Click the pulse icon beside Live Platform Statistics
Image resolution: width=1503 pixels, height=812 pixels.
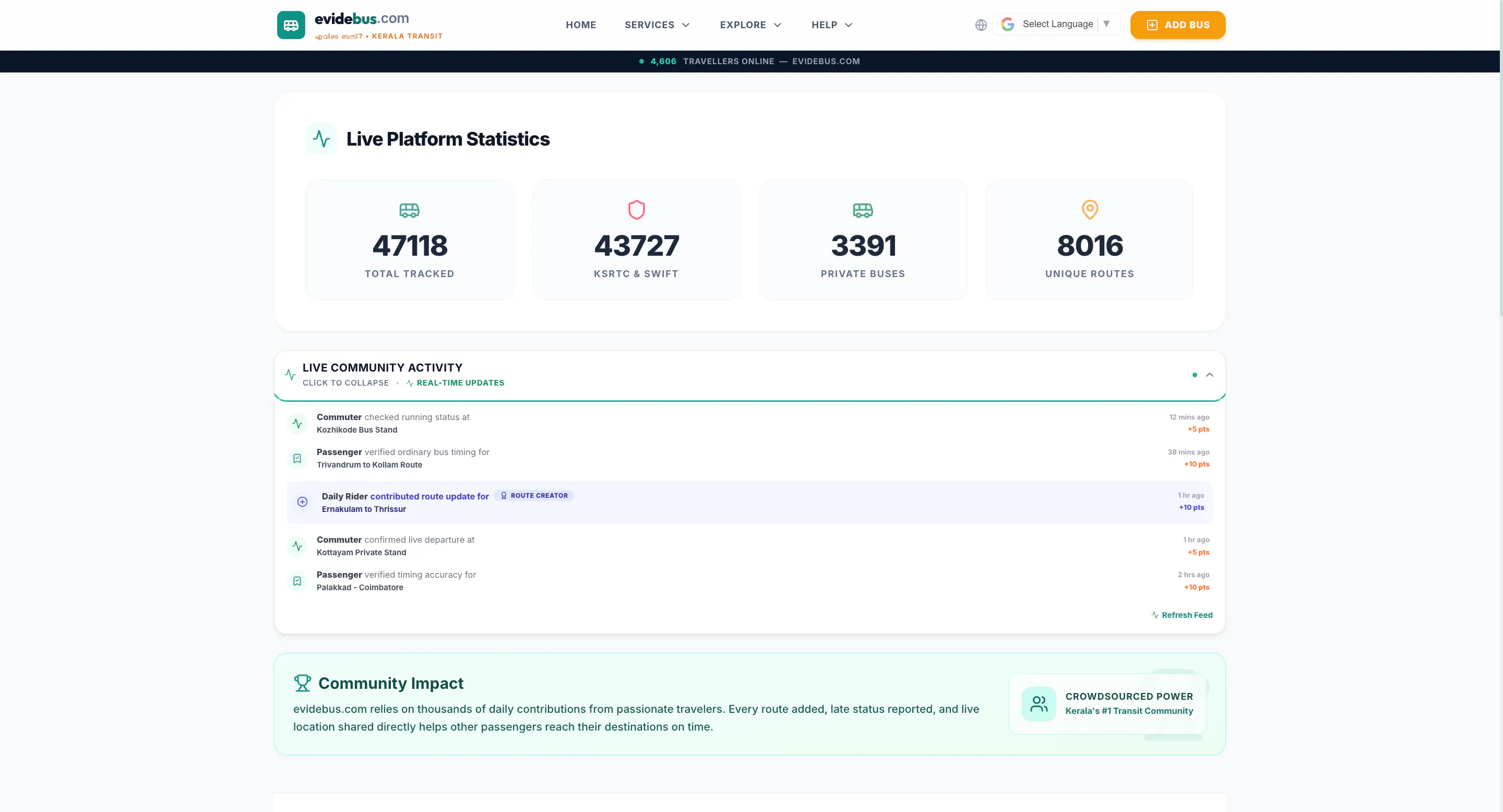tap(321, 139)
